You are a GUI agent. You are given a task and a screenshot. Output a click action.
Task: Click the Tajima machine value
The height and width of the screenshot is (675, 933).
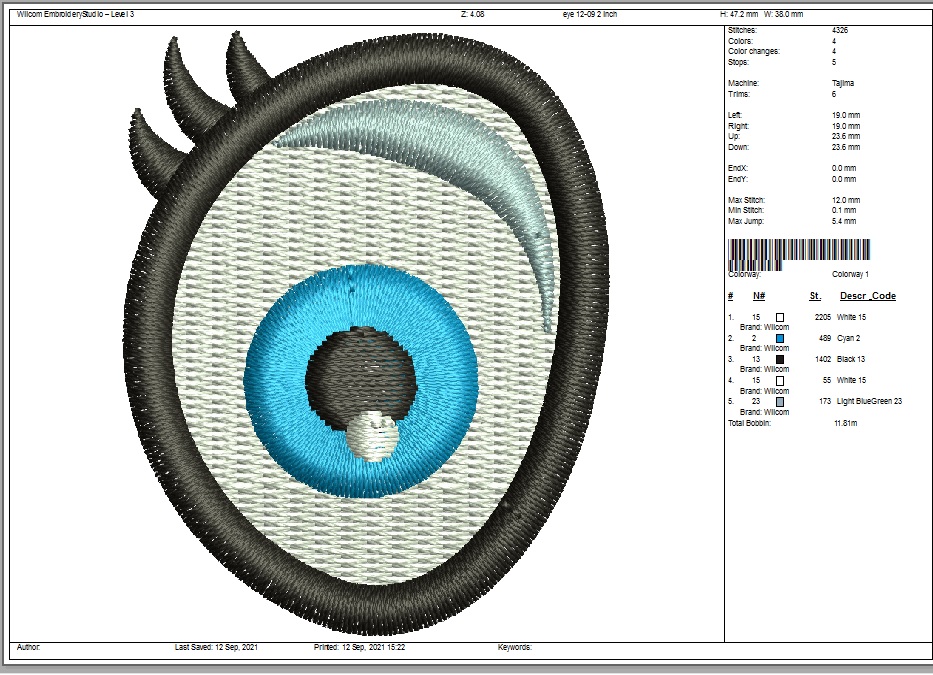[x=842, y=83]
